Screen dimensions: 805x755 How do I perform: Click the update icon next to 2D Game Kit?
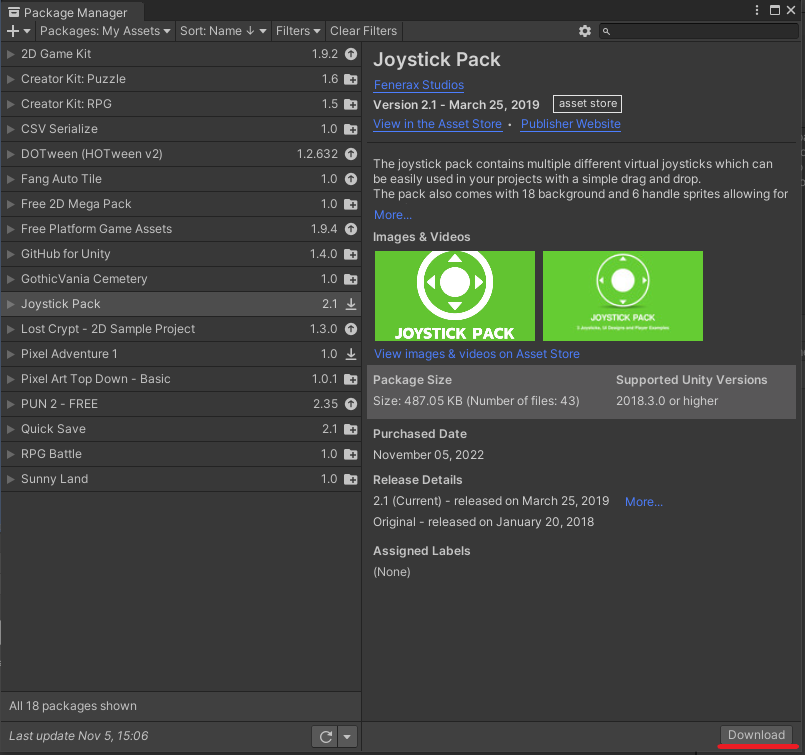[352, 54]
